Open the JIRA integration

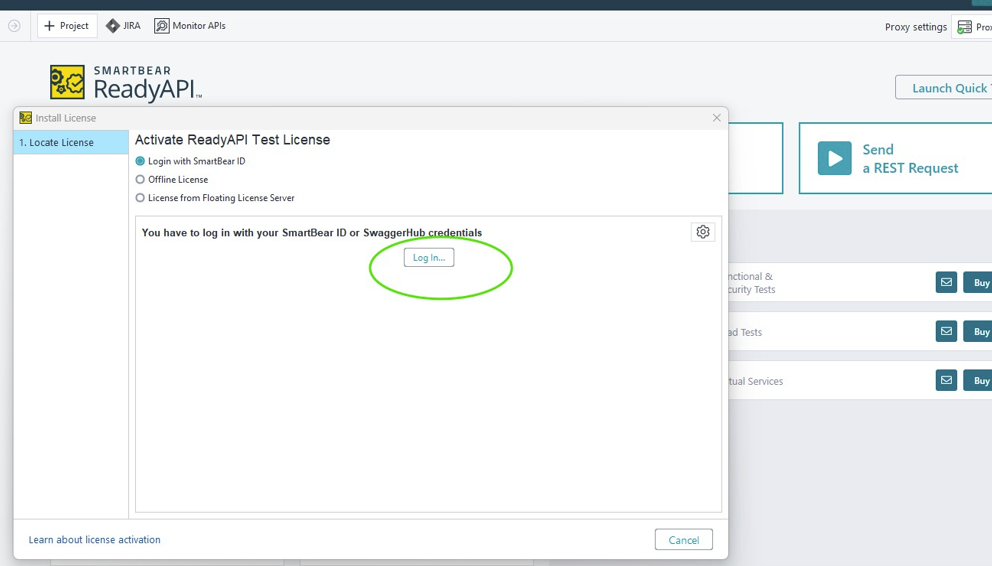point(123,26)
